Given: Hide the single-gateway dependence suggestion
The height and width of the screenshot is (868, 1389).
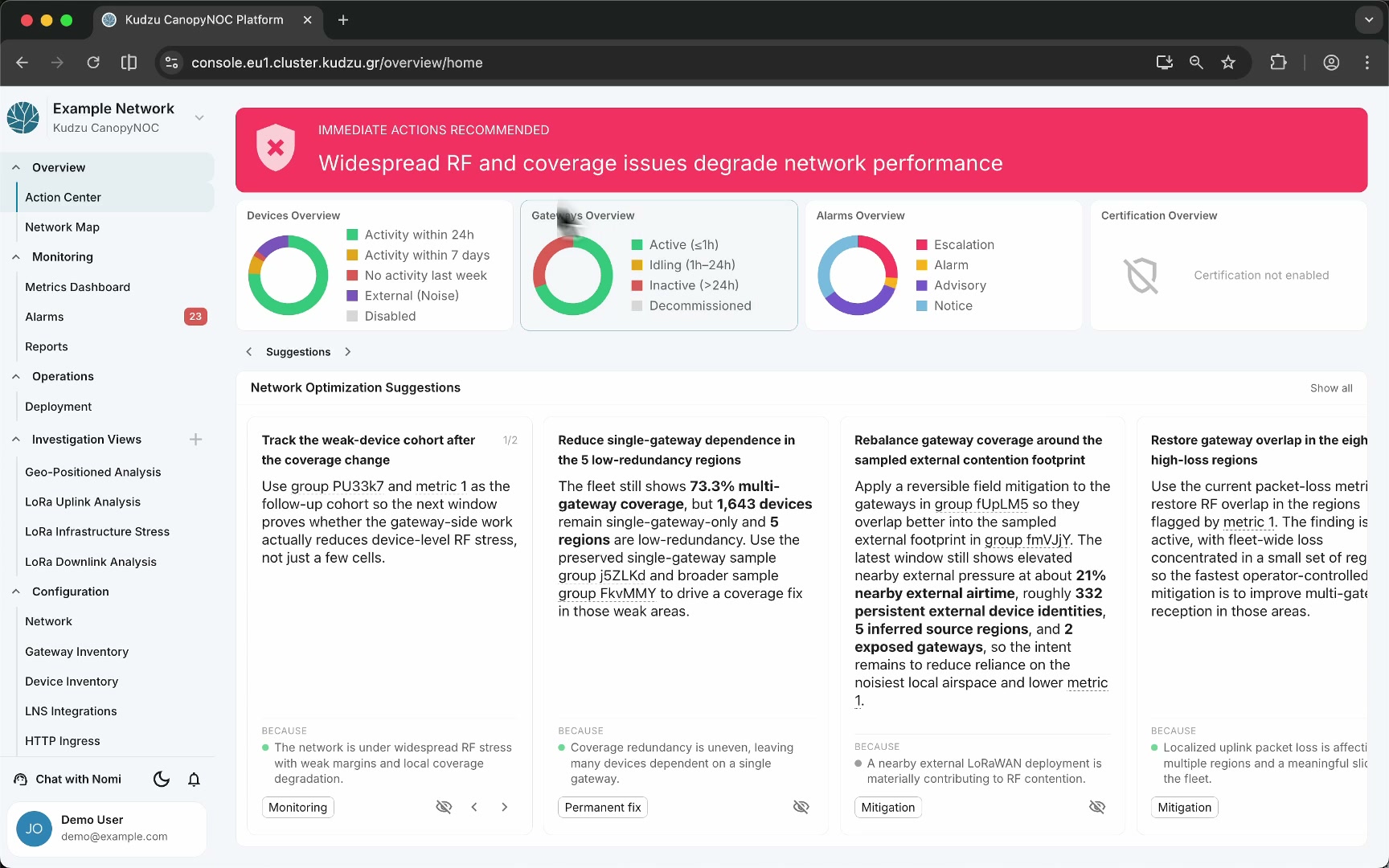Looking at the screenshot, I should (801, 807).
